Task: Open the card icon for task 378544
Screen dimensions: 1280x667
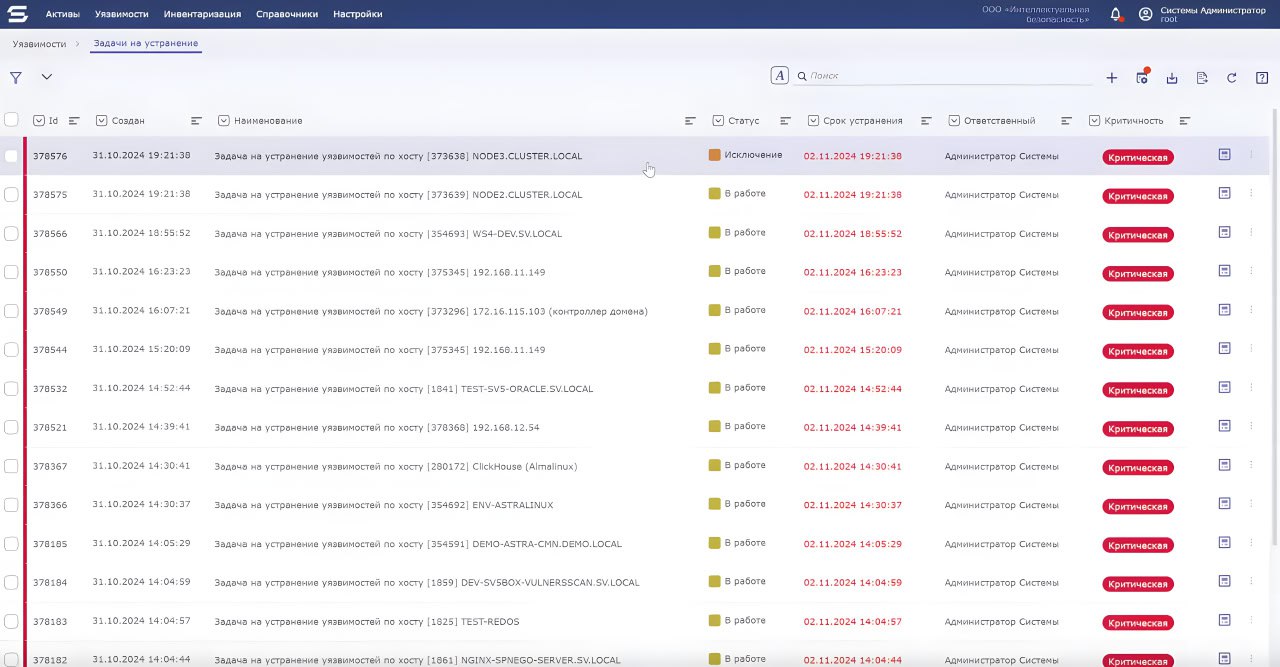Action: 1224,348
